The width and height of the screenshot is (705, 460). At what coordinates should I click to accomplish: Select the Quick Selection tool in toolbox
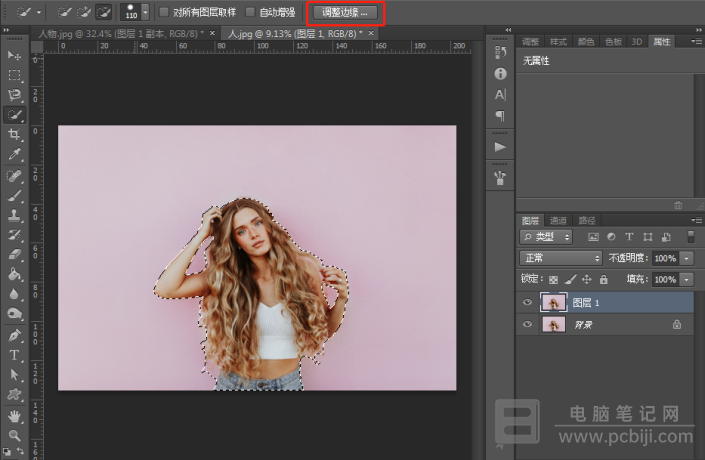14,115
